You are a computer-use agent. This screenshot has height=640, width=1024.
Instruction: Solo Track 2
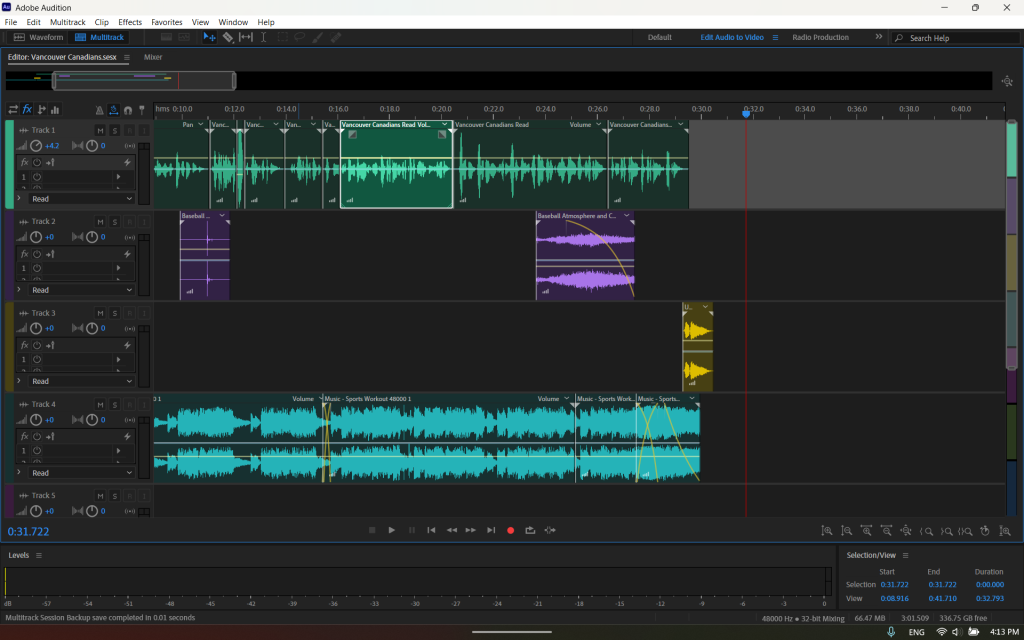(x=115, y=222)
